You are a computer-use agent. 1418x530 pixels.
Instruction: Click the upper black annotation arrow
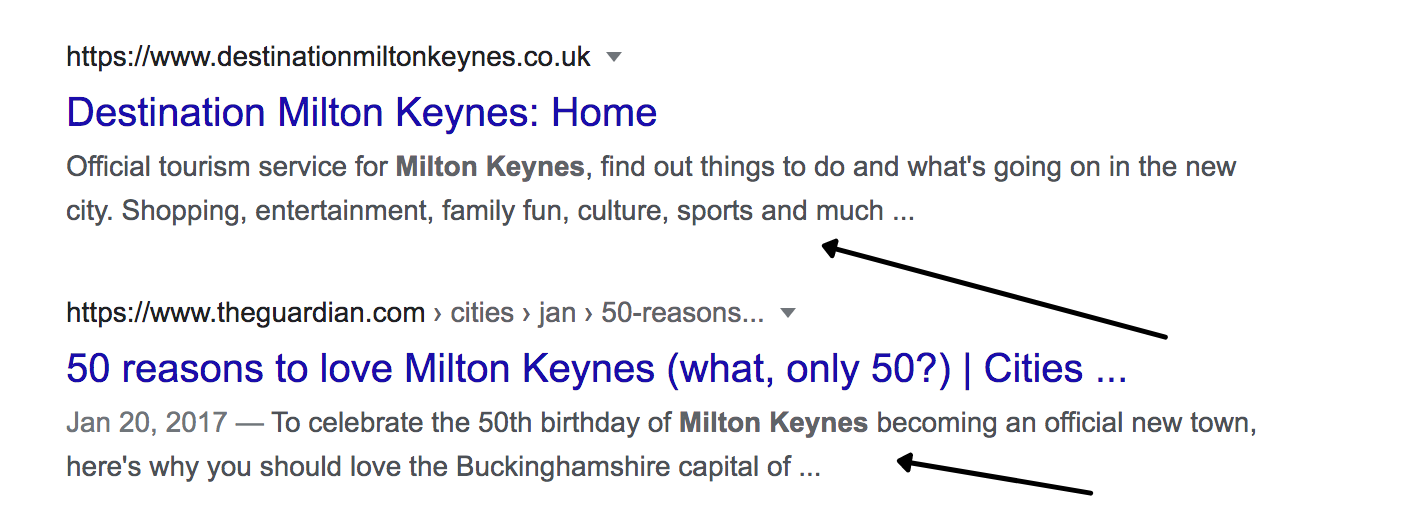(993, 291)
